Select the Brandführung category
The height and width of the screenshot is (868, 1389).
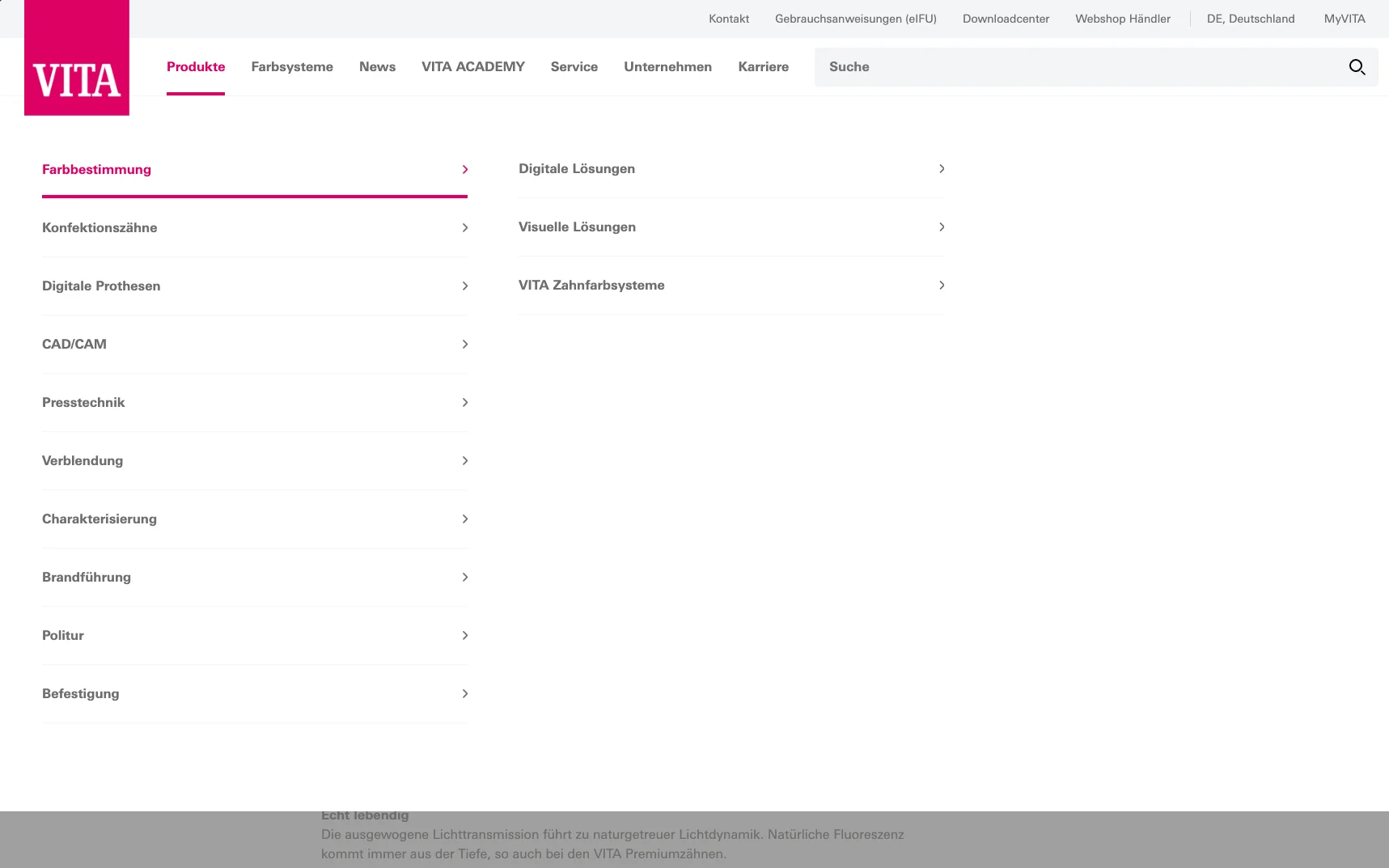(x=255, y=578)
